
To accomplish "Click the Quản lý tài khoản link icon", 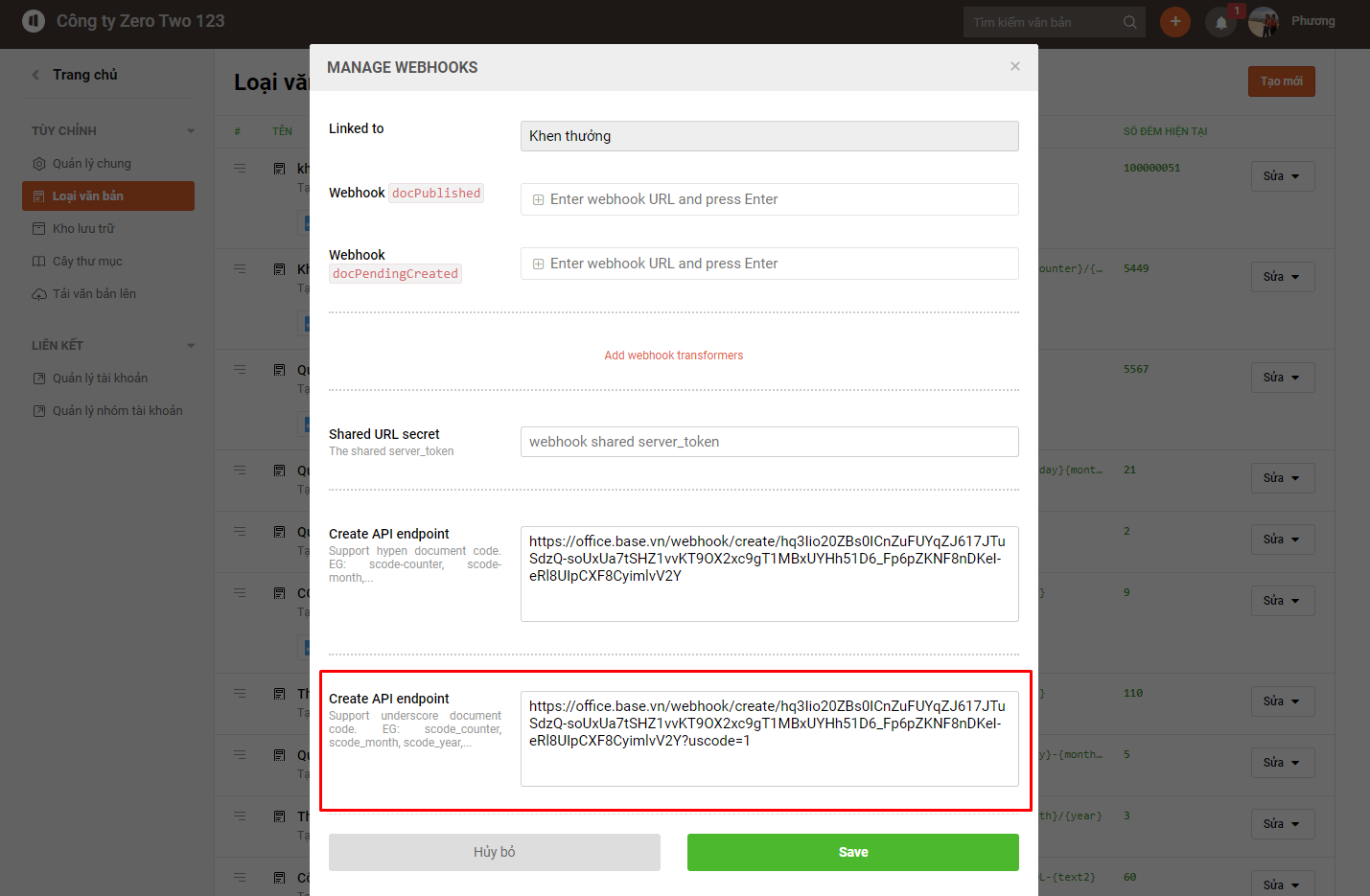I will point(39,379).
